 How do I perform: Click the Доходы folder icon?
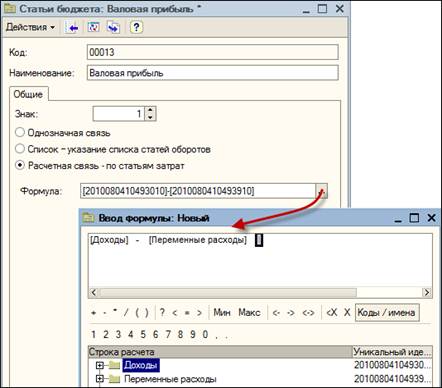(114, 365)
